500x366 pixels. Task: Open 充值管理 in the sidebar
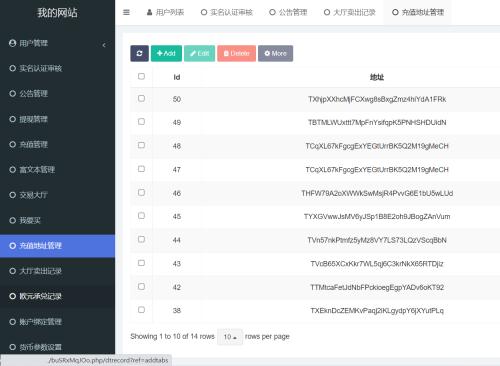pyautogui.click(x=57, y=144)
